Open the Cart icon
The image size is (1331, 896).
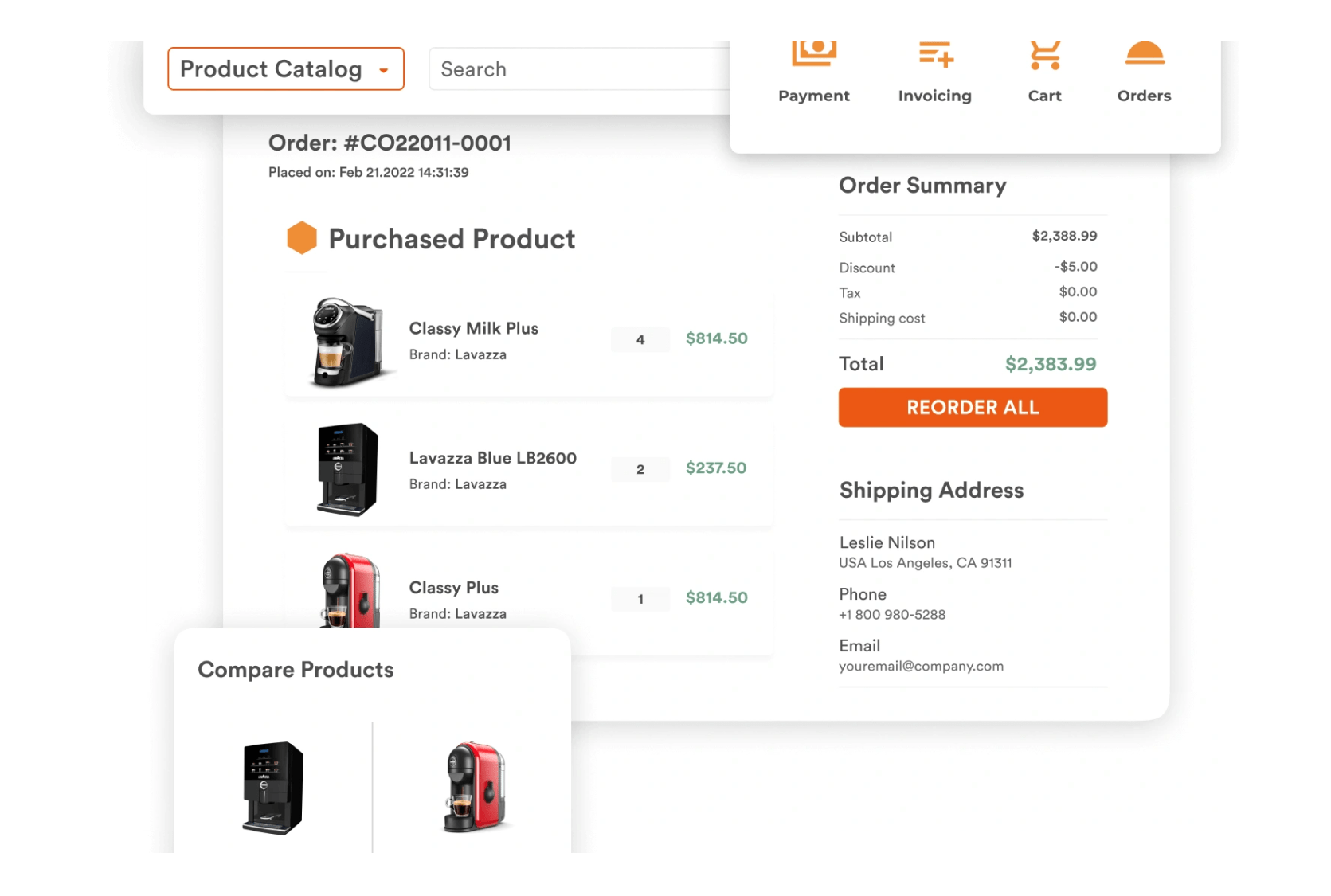[x=1044, y=55]
